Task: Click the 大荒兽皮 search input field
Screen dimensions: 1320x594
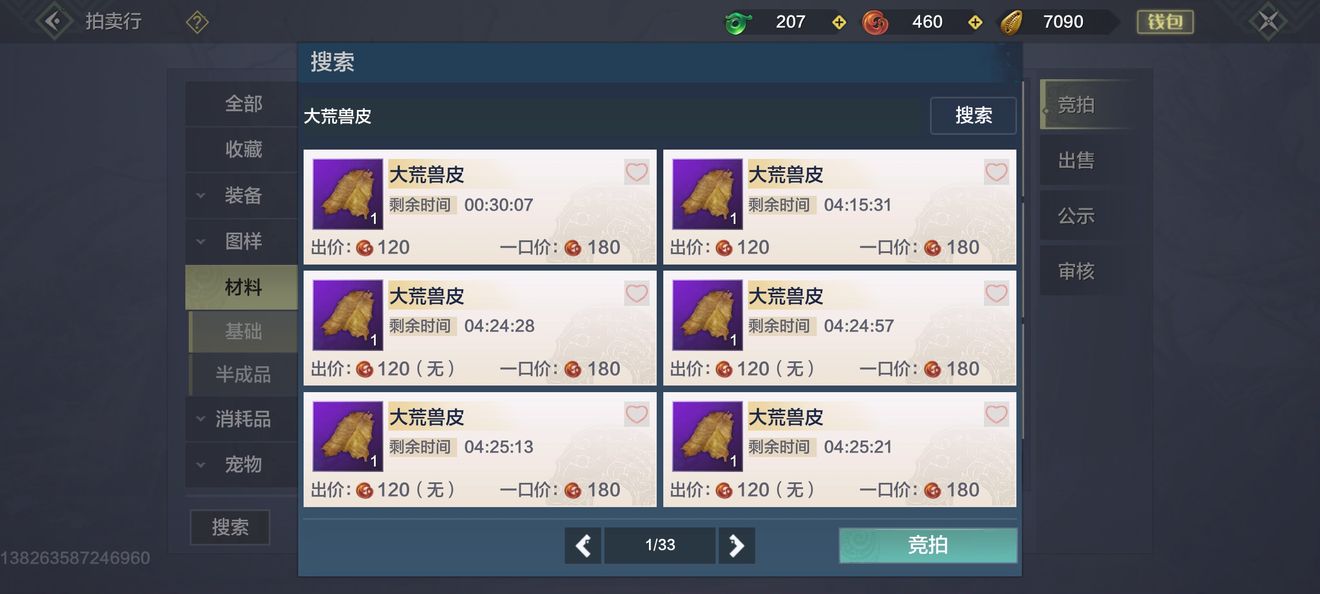Action: (614, 116)
